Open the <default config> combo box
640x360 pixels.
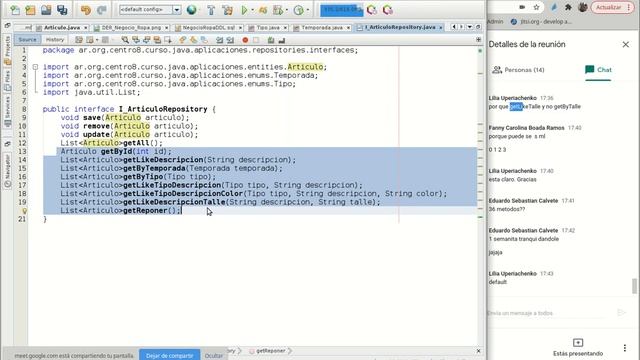click(x=150, y=9)
